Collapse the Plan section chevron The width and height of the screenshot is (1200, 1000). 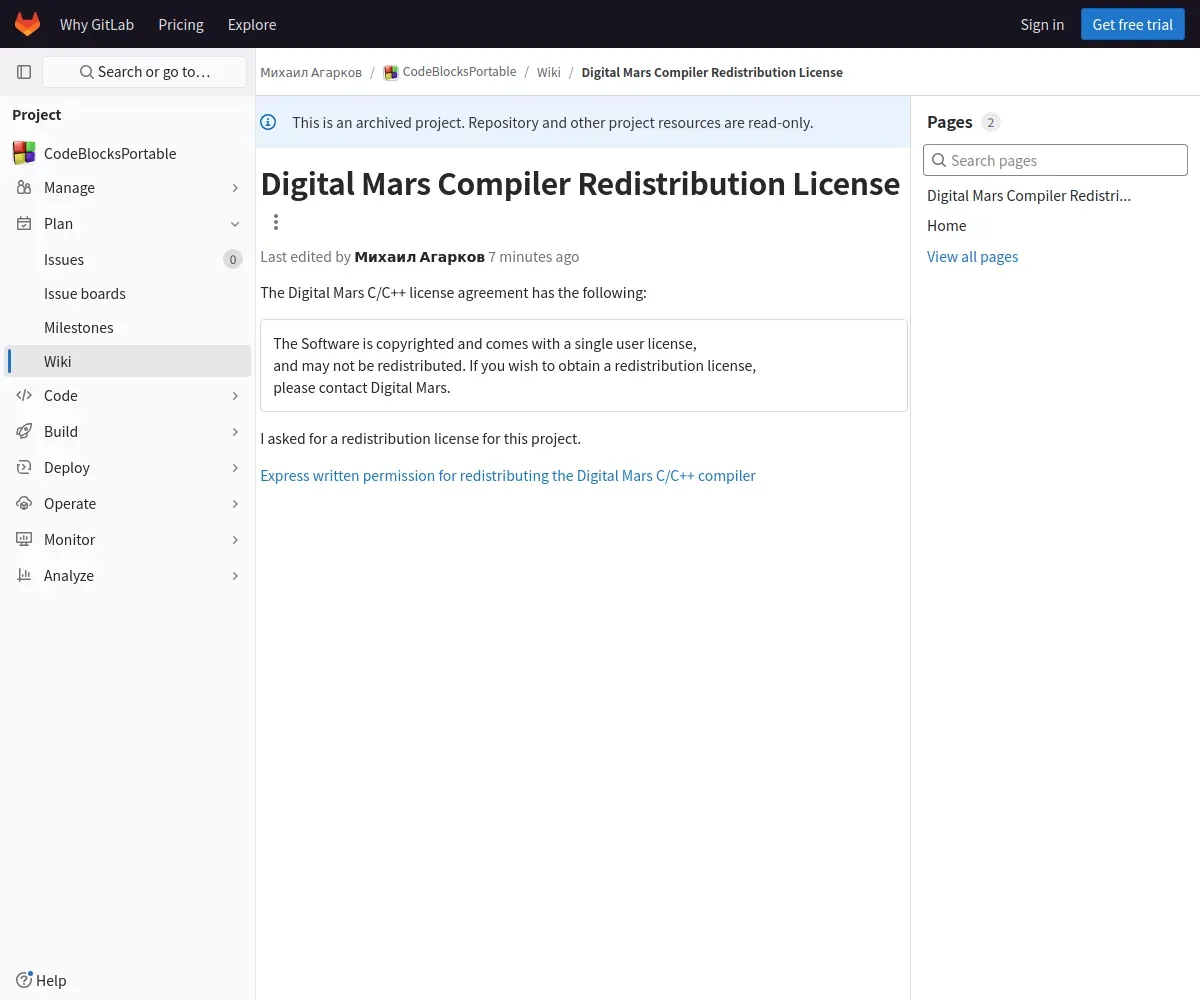[x=235, y=224]
